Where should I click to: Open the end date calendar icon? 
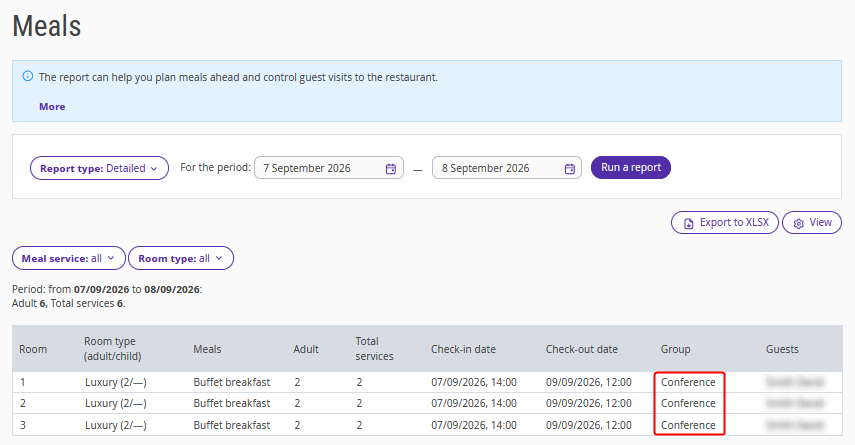point(570,169)
